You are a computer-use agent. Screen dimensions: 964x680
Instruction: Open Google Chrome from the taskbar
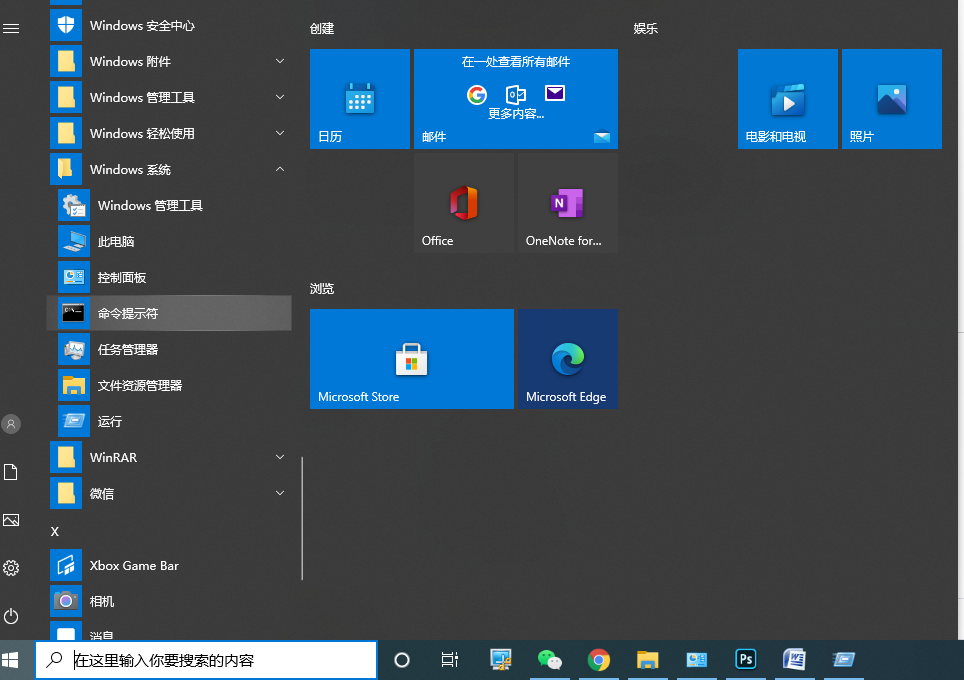[599, 660]
